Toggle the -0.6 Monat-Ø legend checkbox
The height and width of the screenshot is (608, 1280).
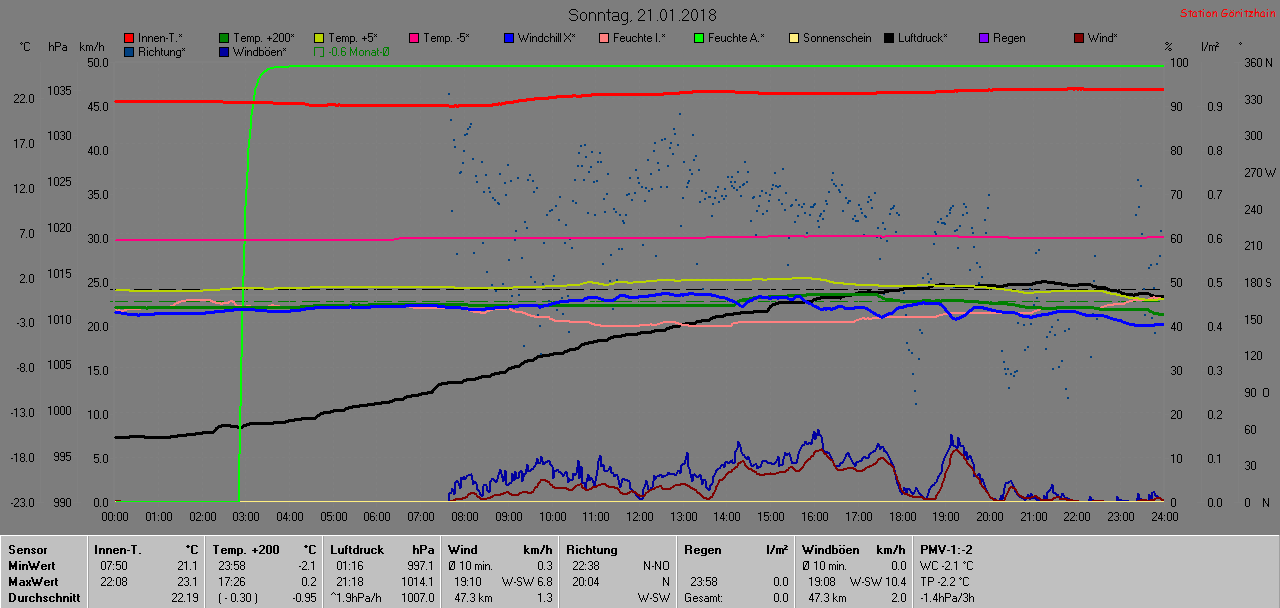point(320,52)
